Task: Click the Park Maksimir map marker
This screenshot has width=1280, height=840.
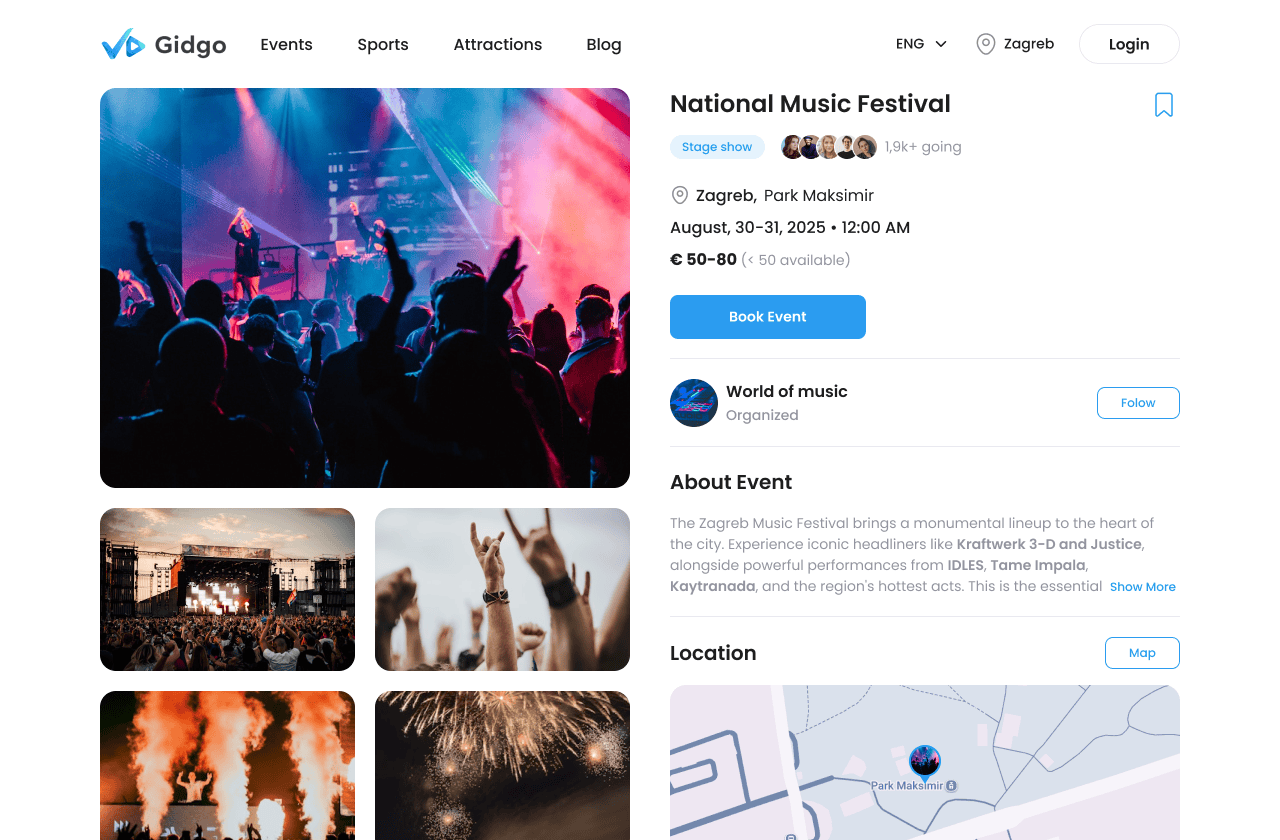Action: coord(925,762)
